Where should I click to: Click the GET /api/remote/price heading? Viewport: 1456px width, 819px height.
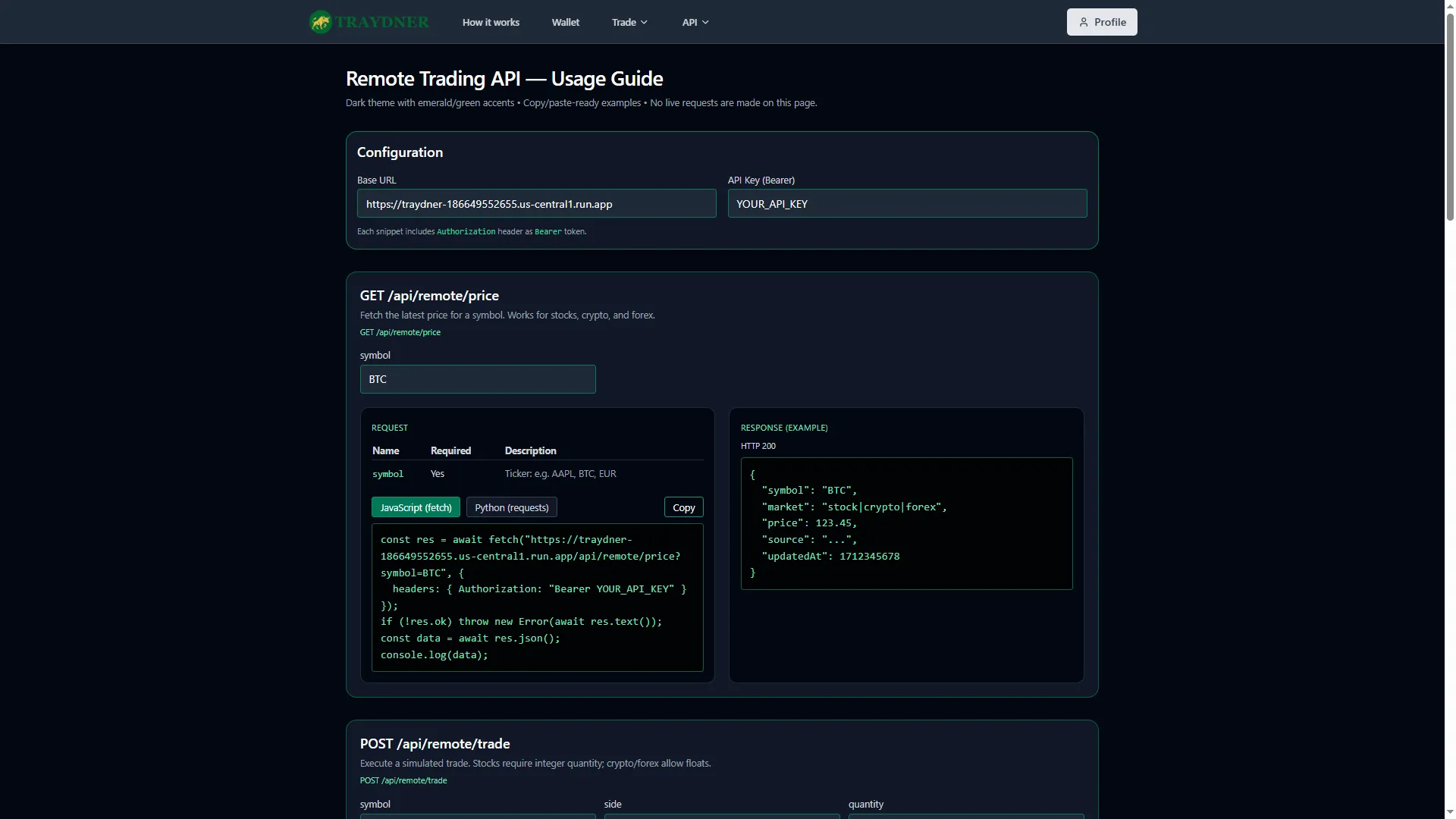pos(429,296)
